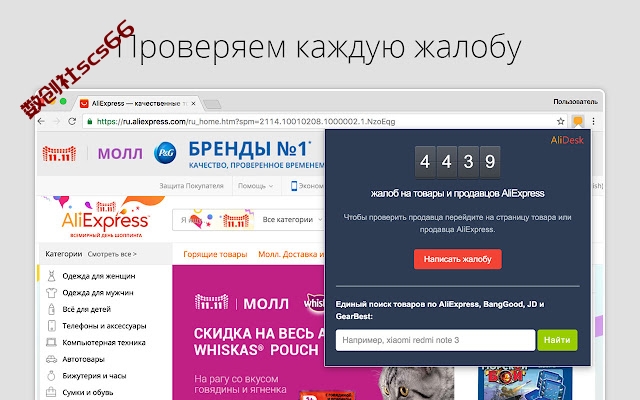The height and width of the screenshot is (400, 640).
Task: Click the laptop icon for Компьютерная техника
Action: point(51,342)
